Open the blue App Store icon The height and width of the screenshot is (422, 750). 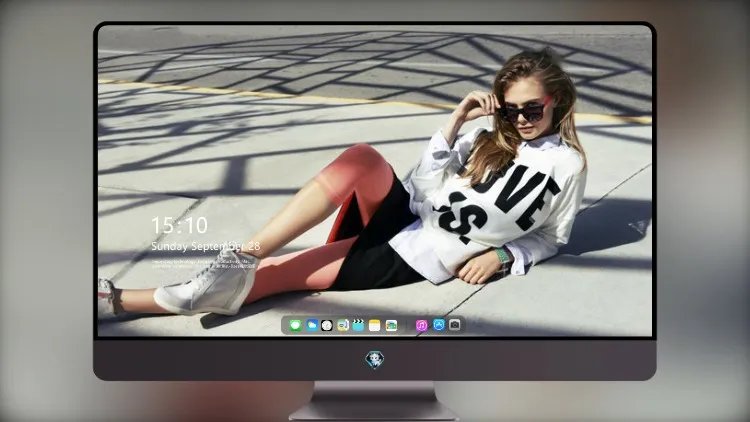click(439, 325)
